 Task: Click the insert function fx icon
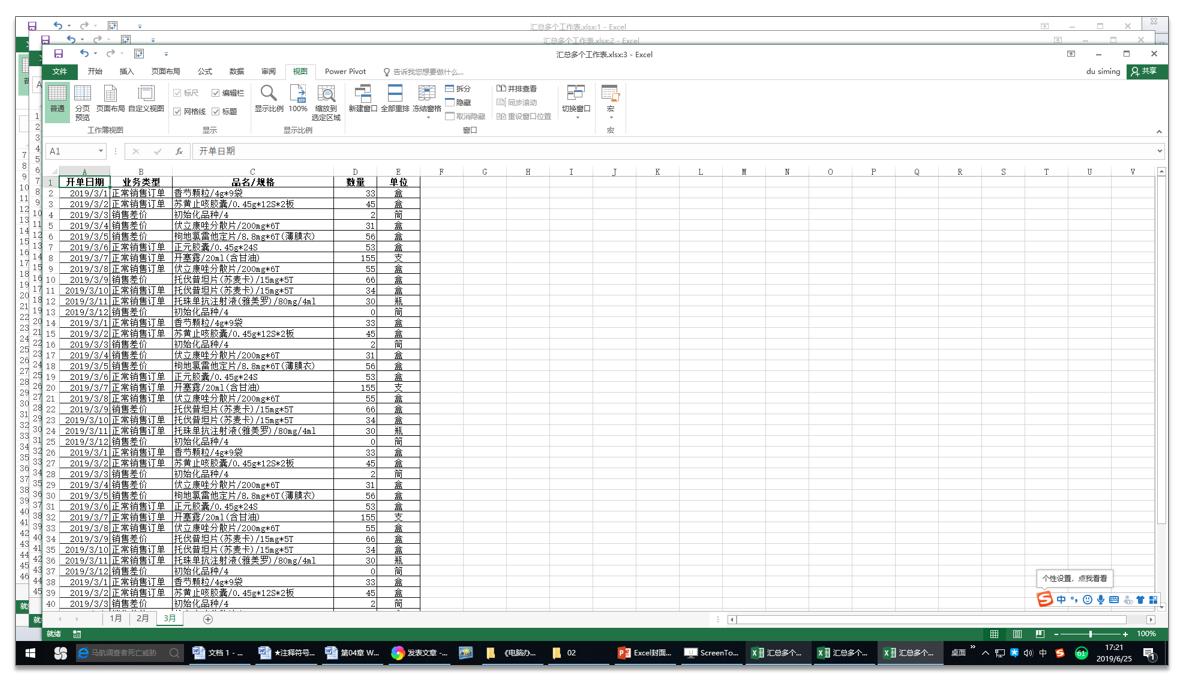178,151
